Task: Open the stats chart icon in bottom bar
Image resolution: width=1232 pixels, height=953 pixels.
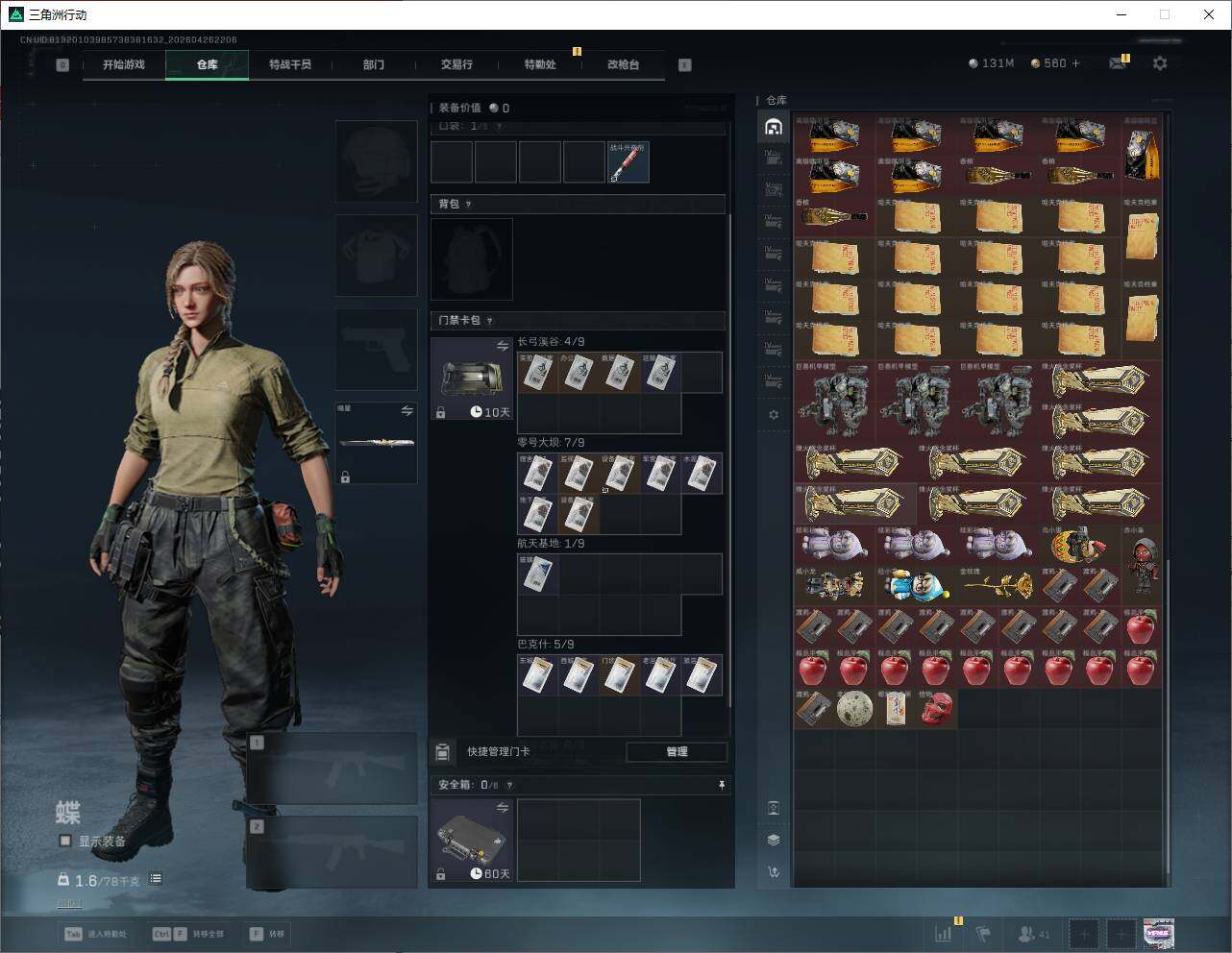Action: click(x=944, y=933)
